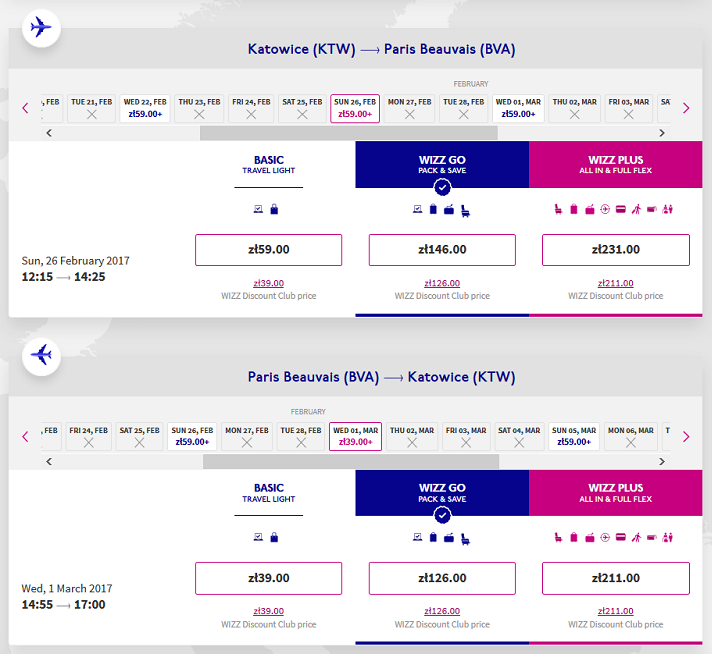This screenshot has height=654, width=712.
Task: Open return Basic discount club price link
Action: click(268, 611)
